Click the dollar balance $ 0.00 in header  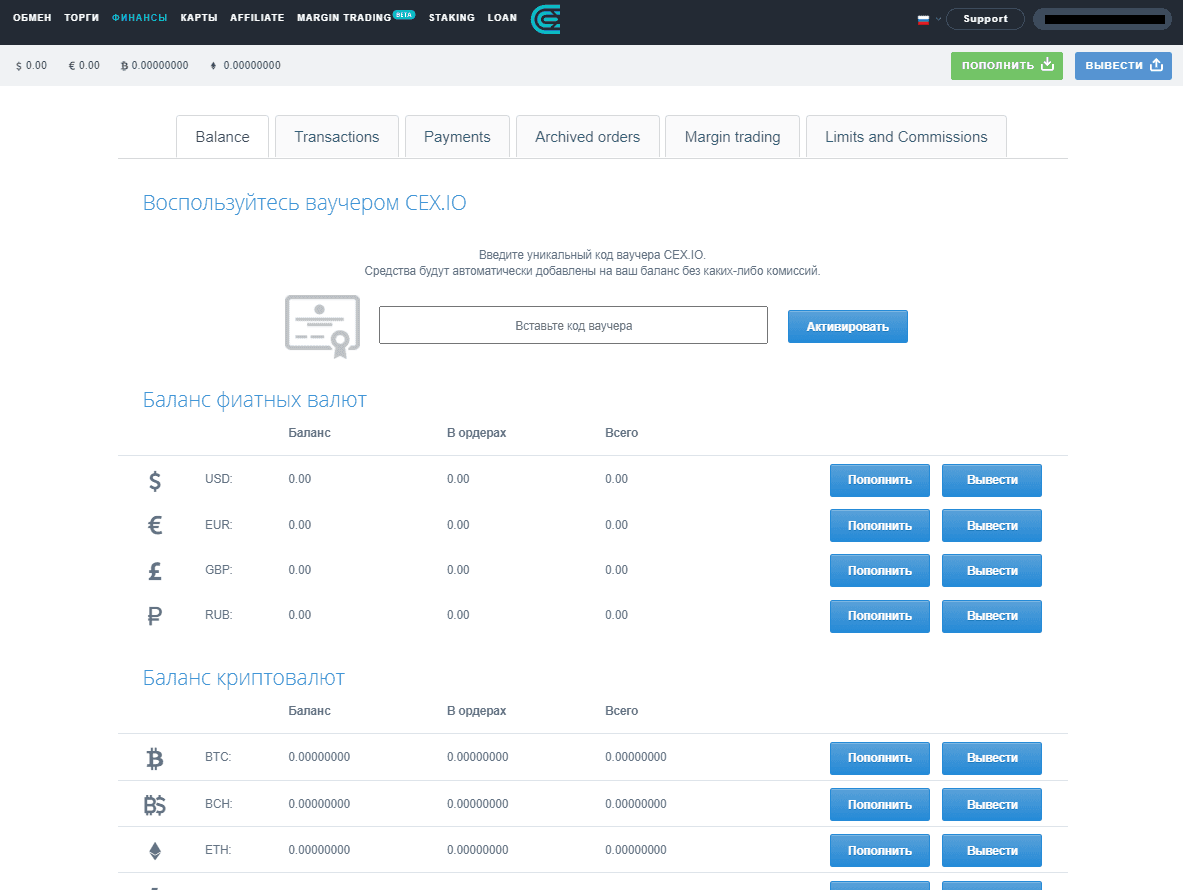coord(31,66)
